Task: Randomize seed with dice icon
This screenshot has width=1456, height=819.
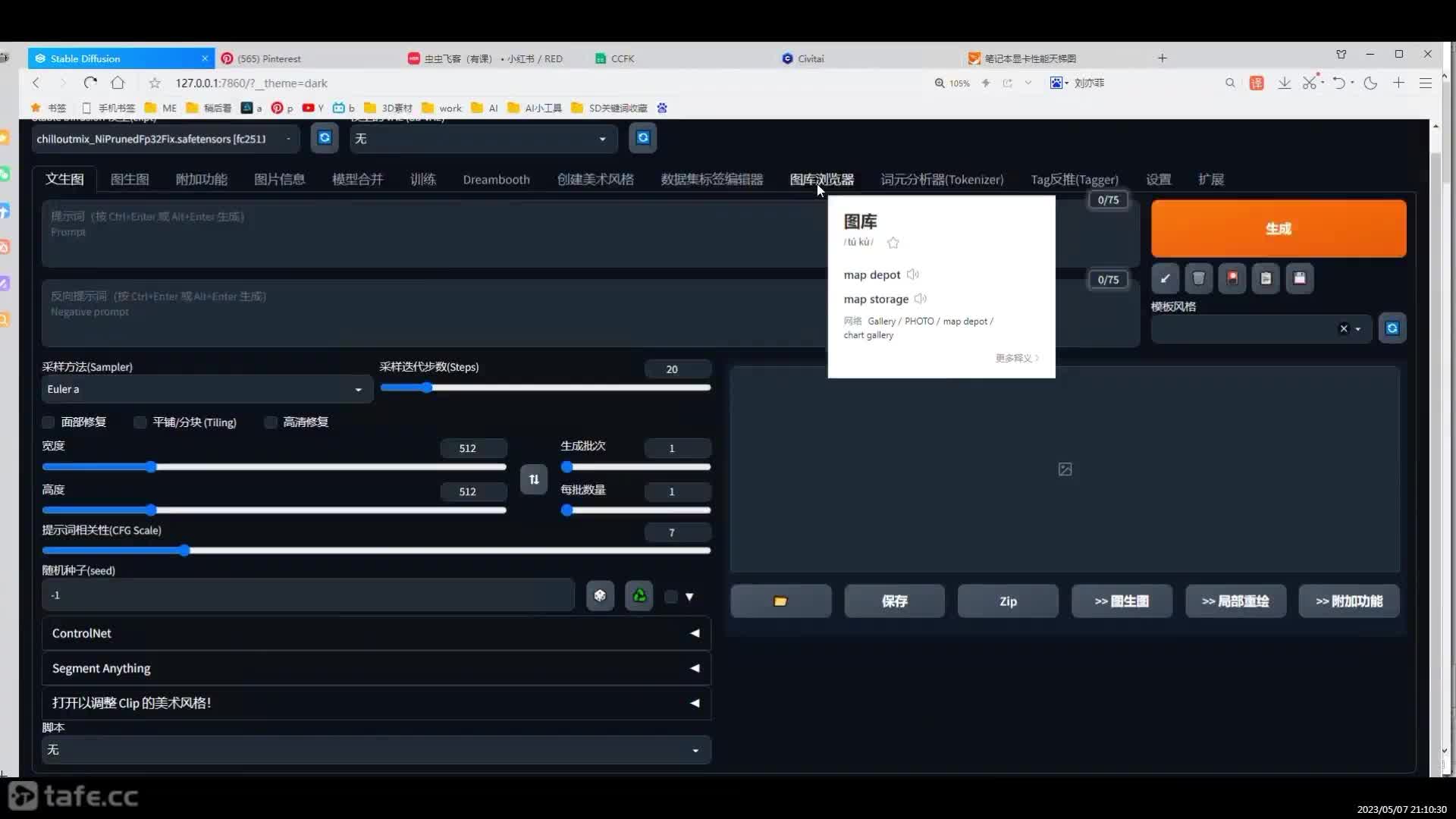Action: [x=600, y=596]
